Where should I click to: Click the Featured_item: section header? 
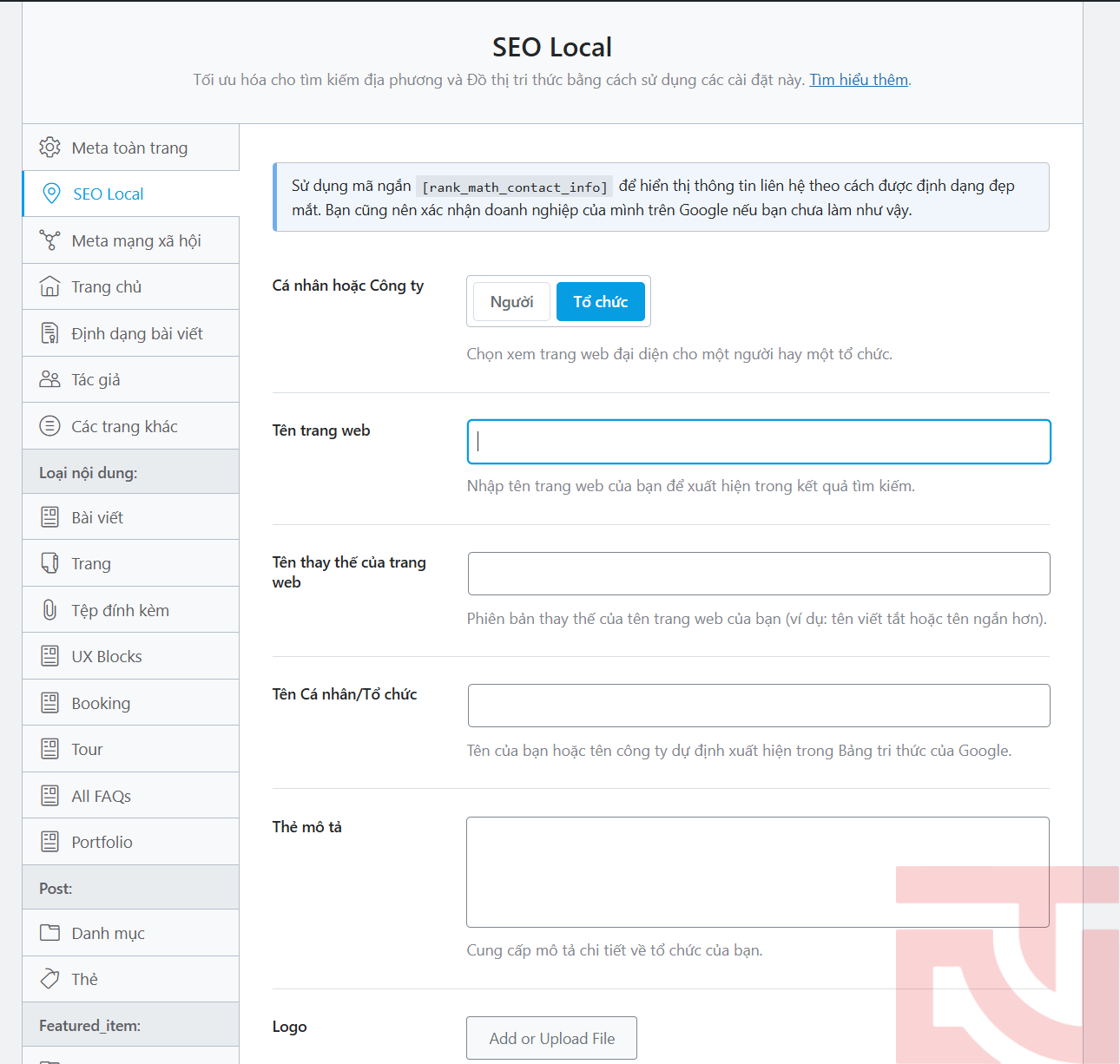pyautogui.click(x=130, y=1025)
